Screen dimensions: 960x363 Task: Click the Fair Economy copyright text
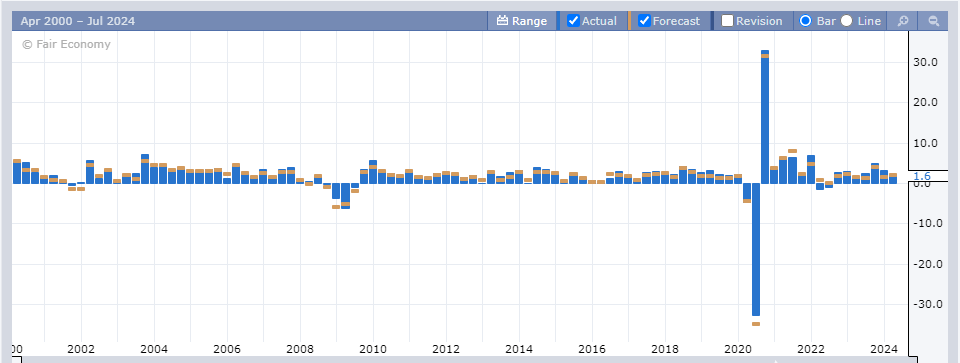[66, 44]
